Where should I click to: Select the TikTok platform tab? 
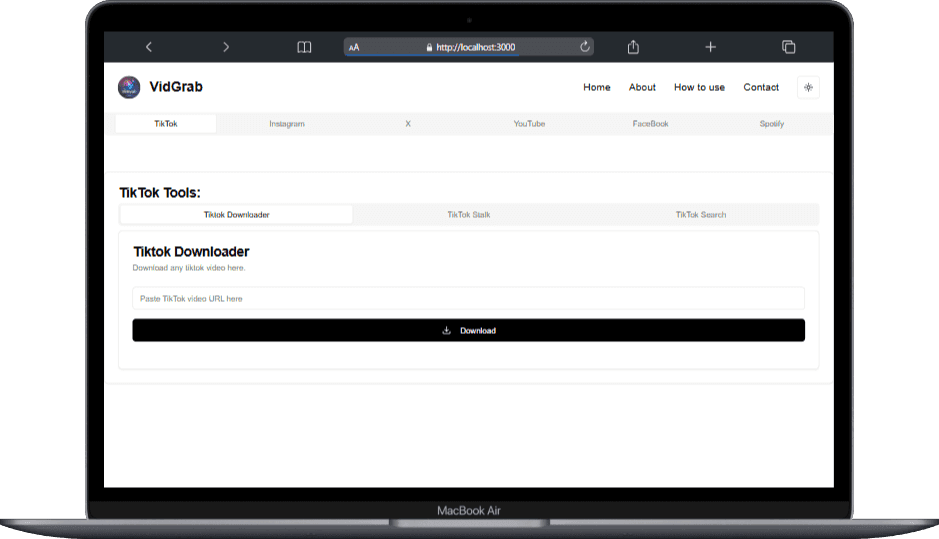[x=166, y=124]
